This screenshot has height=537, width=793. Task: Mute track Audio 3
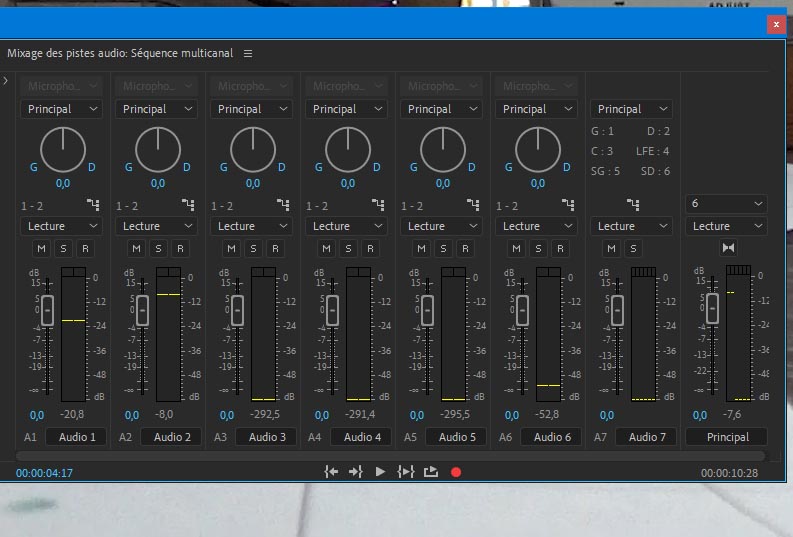[x=232, y=248]
